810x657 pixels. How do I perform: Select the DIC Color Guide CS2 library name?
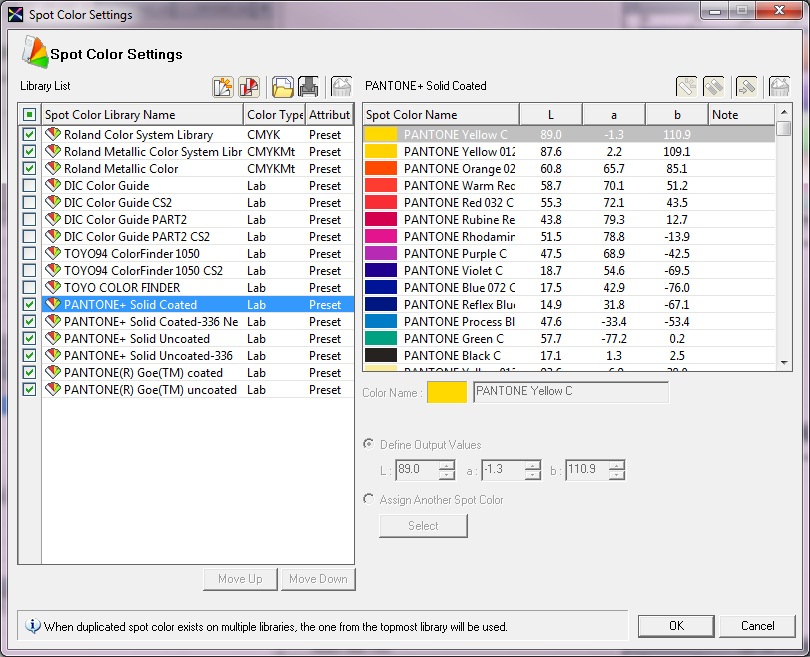coord(118,202)
